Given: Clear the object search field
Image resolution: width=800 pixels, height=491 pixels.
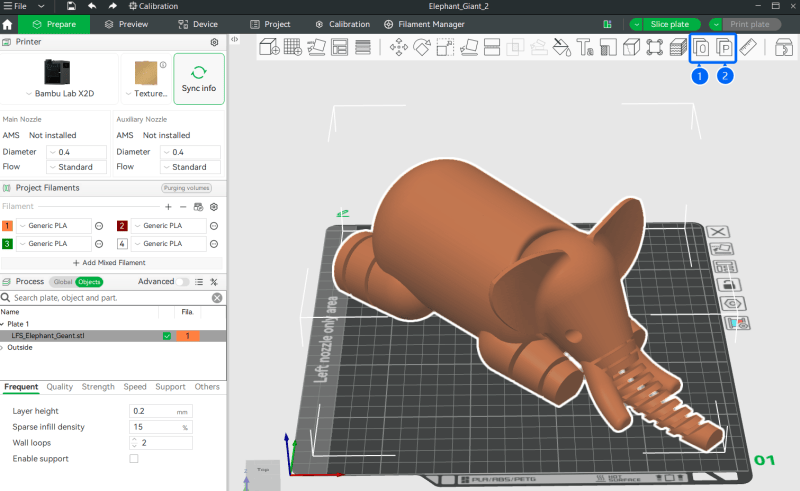Looking at the screenshot, I should coord(217,298).
